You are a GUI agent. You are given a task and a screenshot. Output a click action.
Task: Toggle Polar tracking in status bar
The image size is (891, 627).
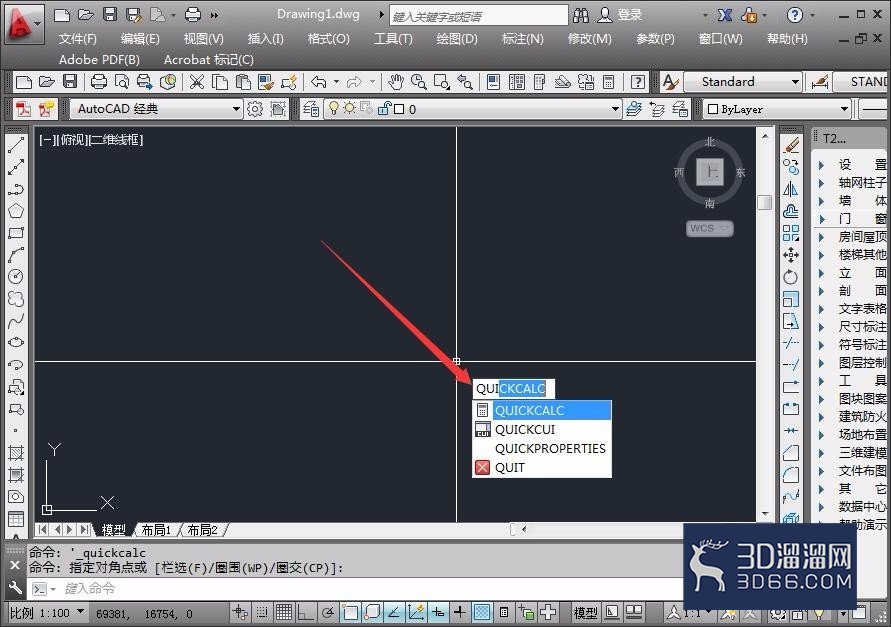[328, 612]
